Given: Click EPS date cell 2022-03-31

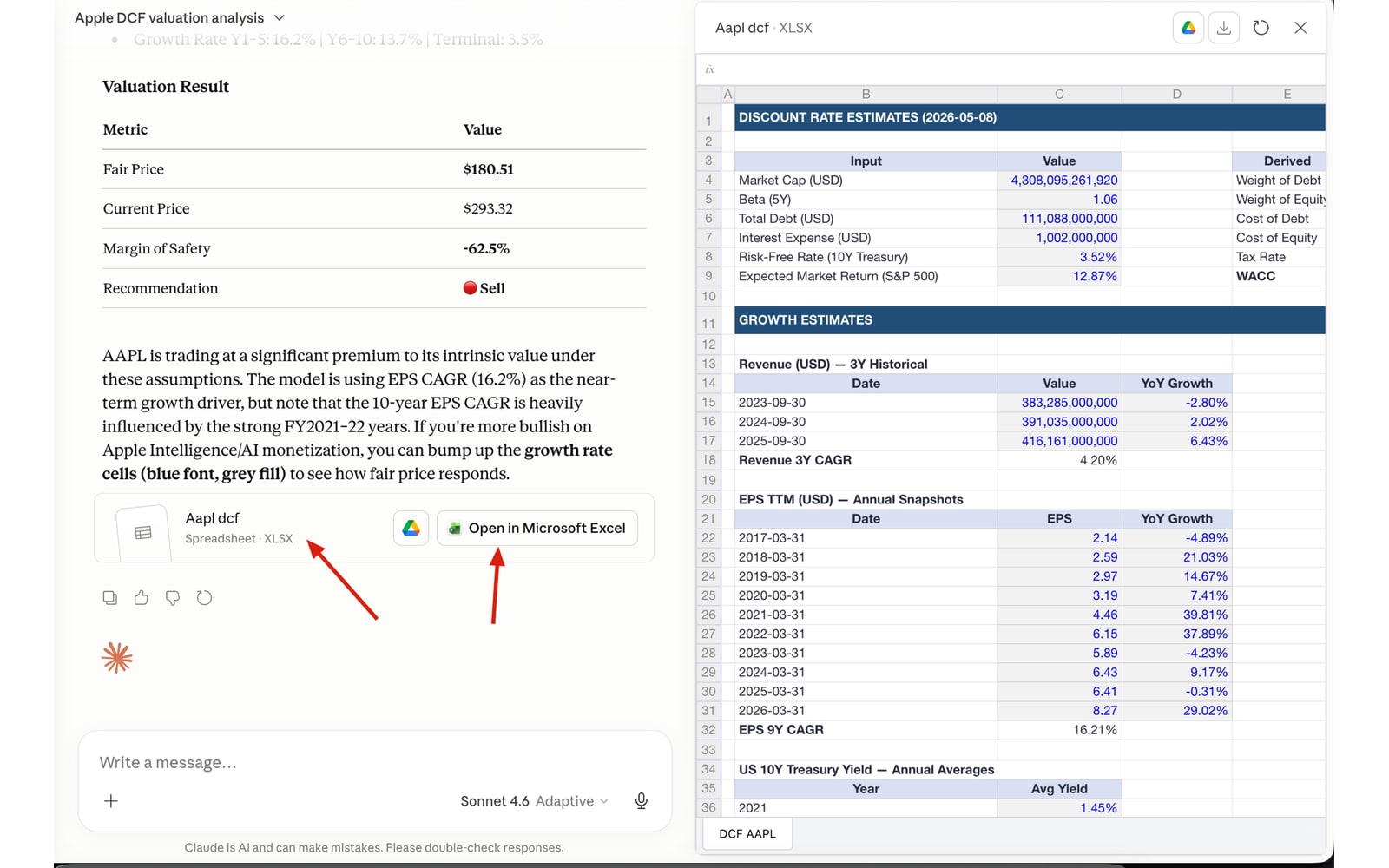Looking at the screenshot, I should [x=866, y=634].
